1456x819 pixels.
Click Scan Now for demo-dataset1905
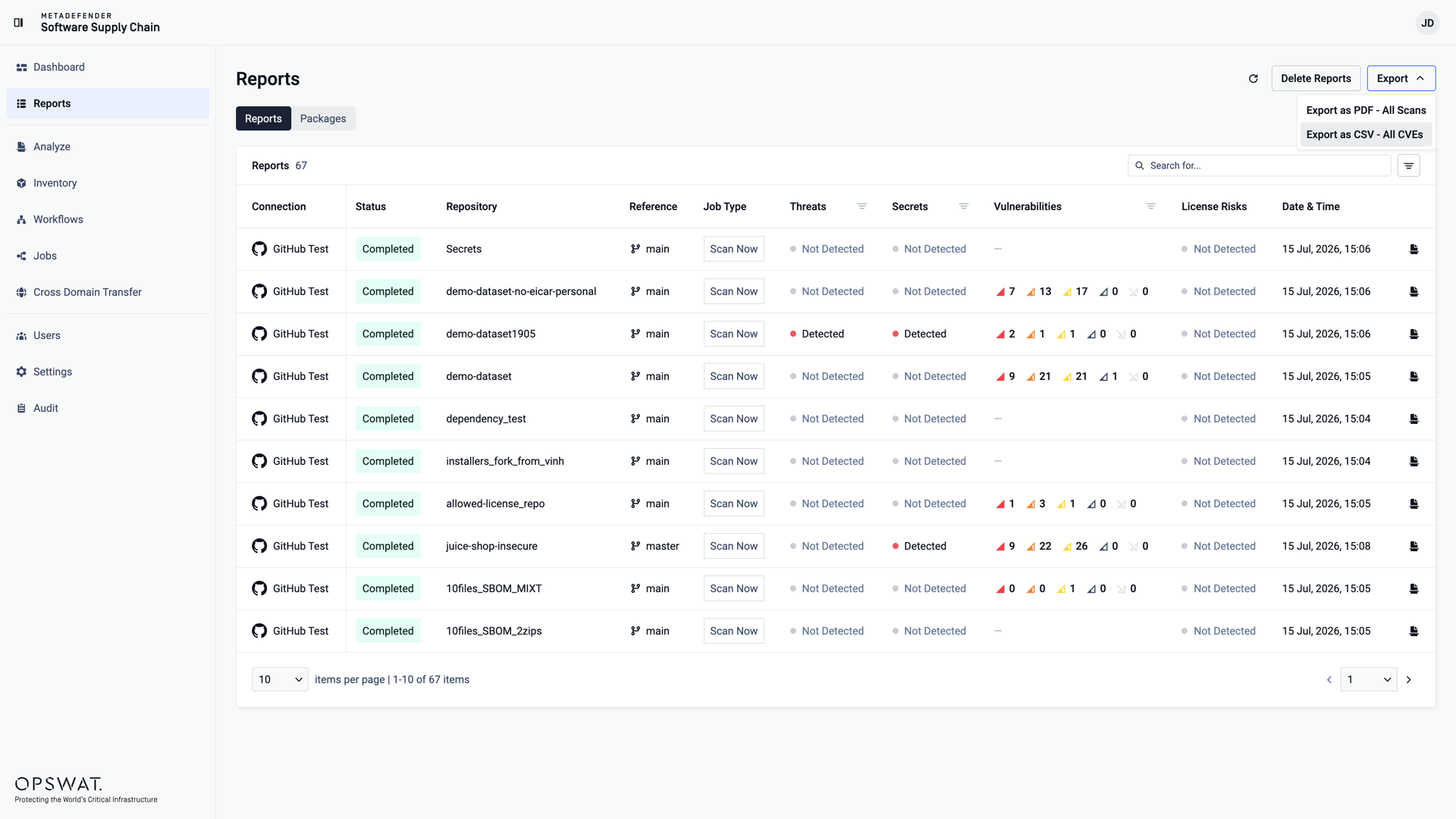(x=733, y=334)
